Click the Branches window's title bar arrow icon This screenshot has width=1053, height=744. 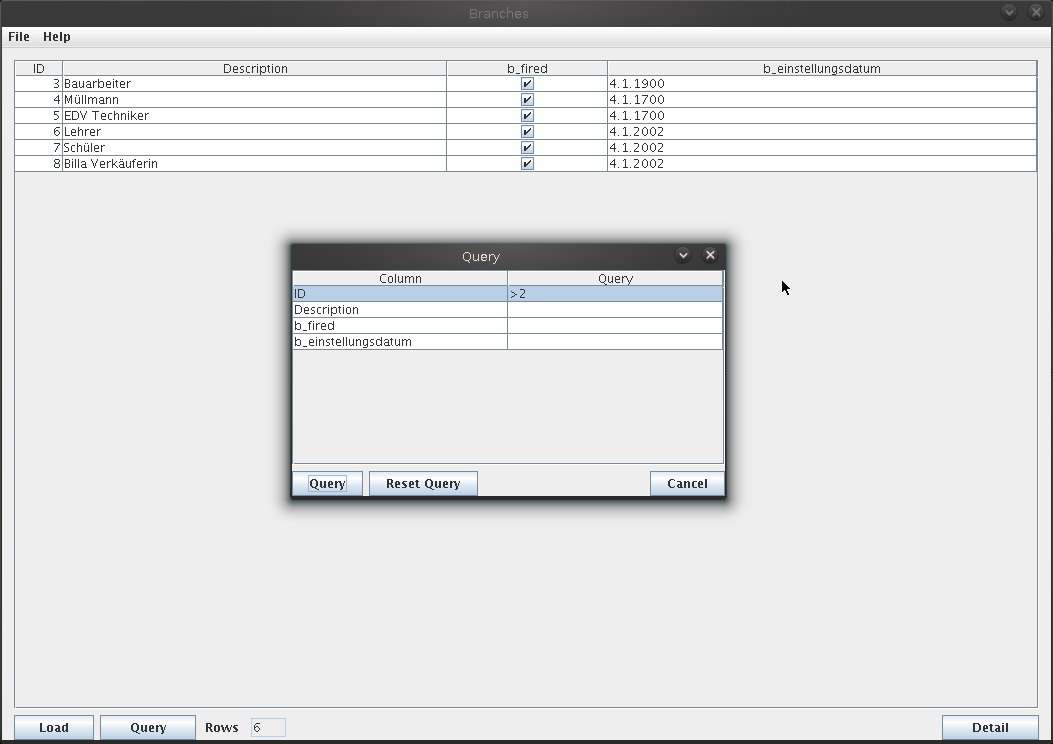1009,12
